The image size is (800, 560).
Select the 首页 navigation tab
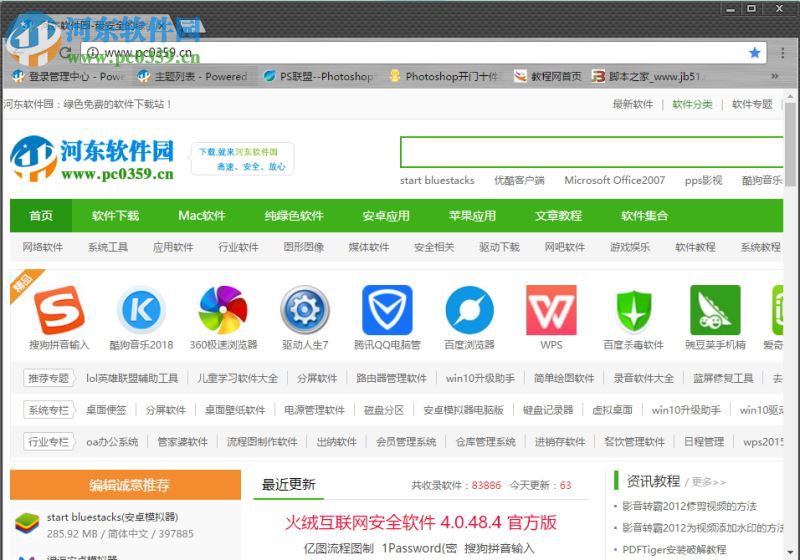pos(41,216)
